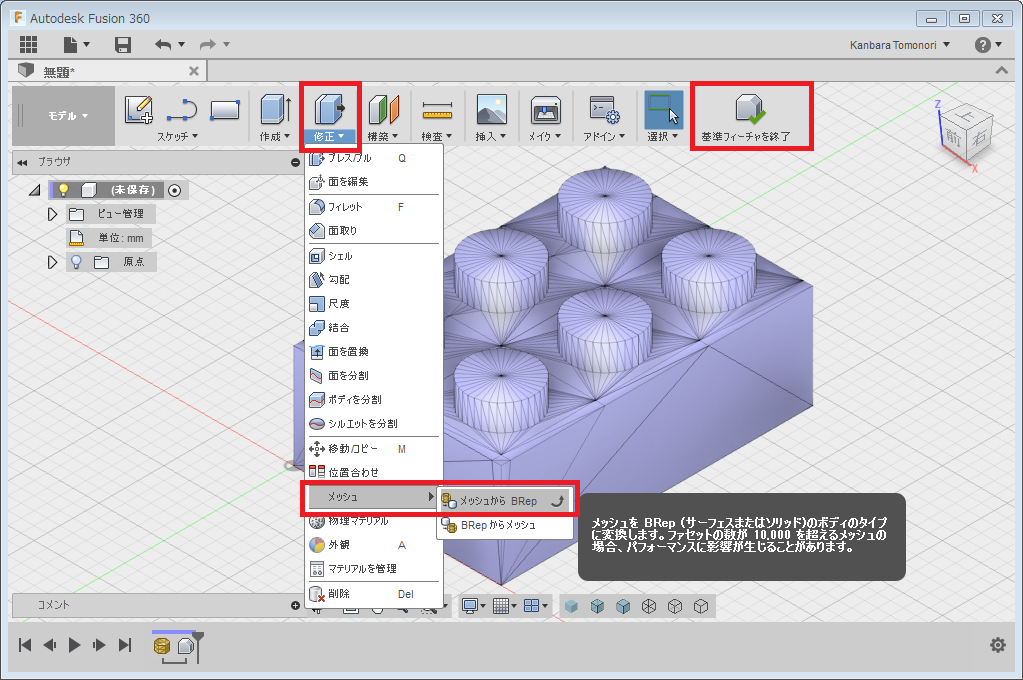Open timeline settings gear
Image resolution: width=1023 pixels, height=680 pixels.
998,645
